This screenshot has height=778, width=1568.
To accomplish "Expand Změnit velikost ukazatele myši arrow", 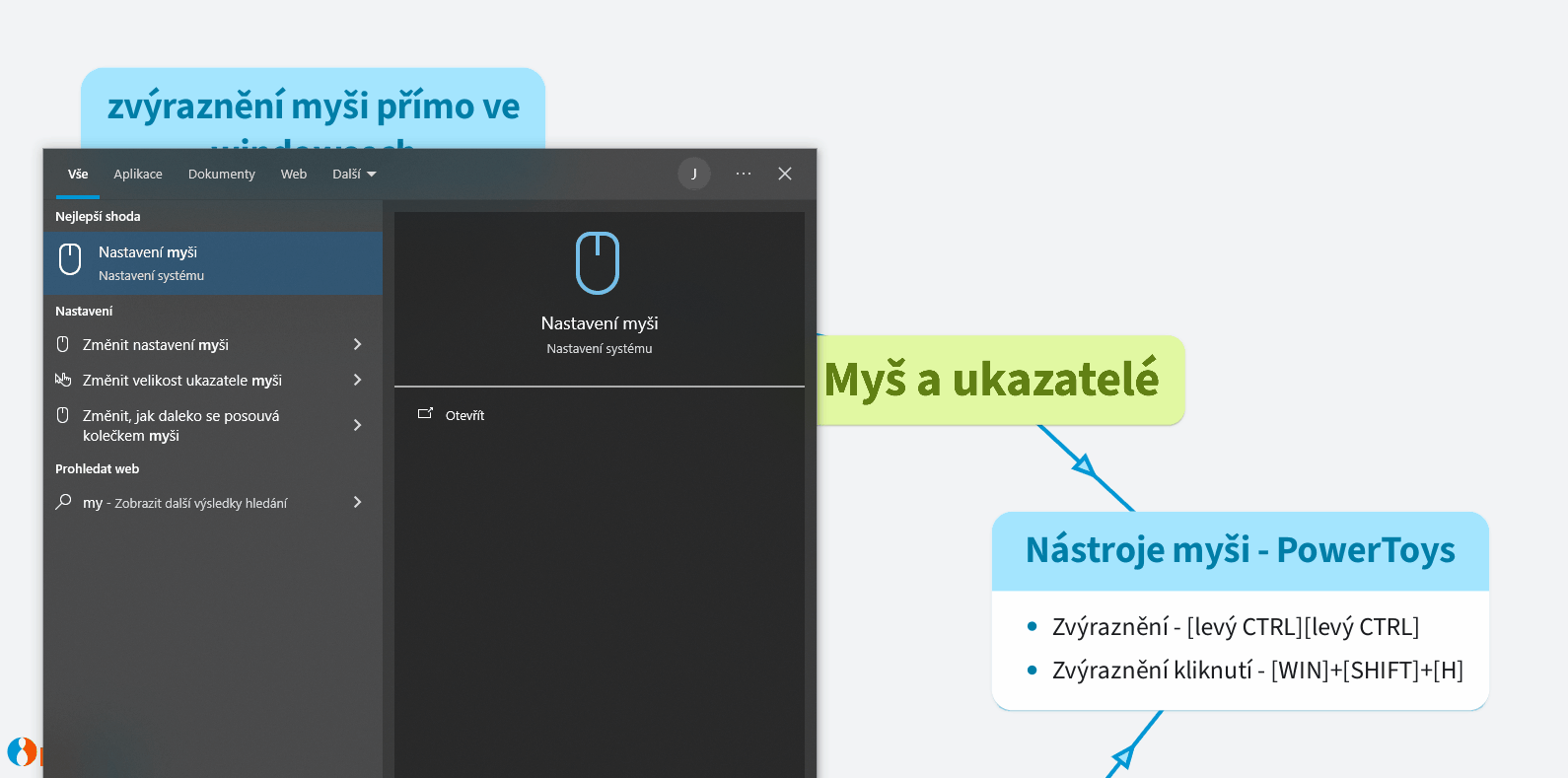I will pos(357,380).
